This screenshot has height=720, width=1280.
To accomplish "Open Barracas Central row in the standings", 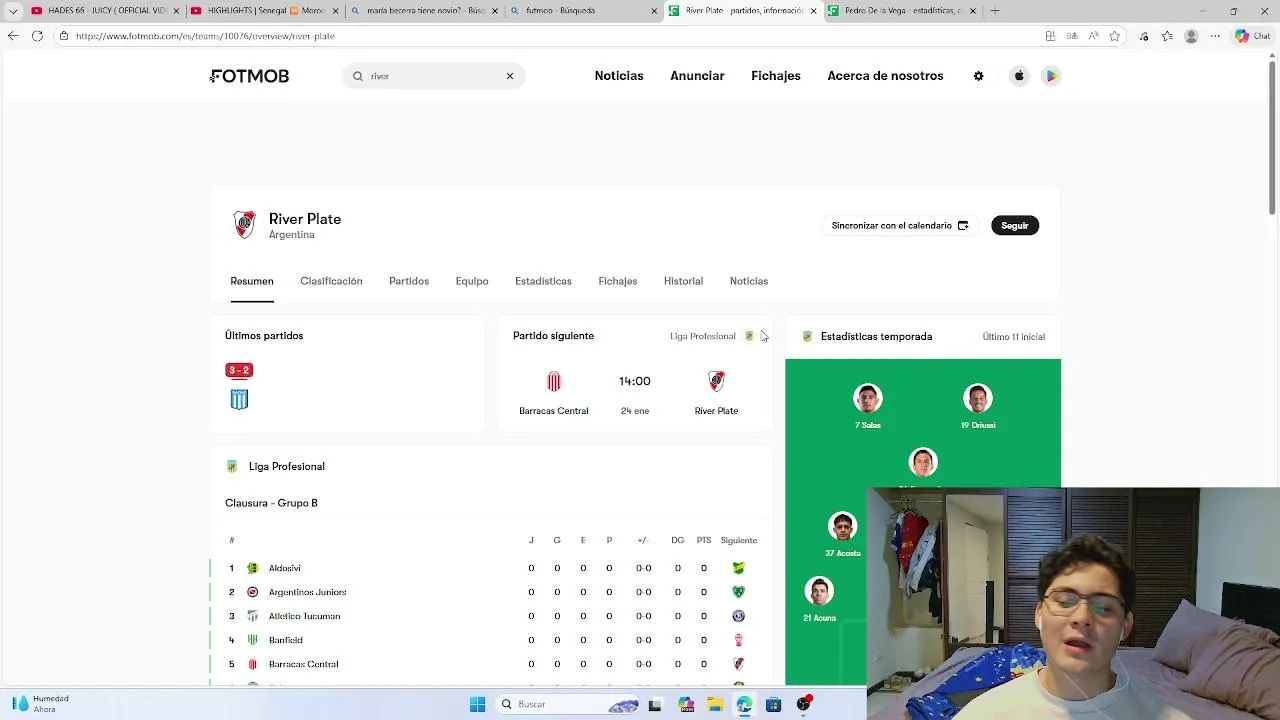I will click(x=491, y=664).
